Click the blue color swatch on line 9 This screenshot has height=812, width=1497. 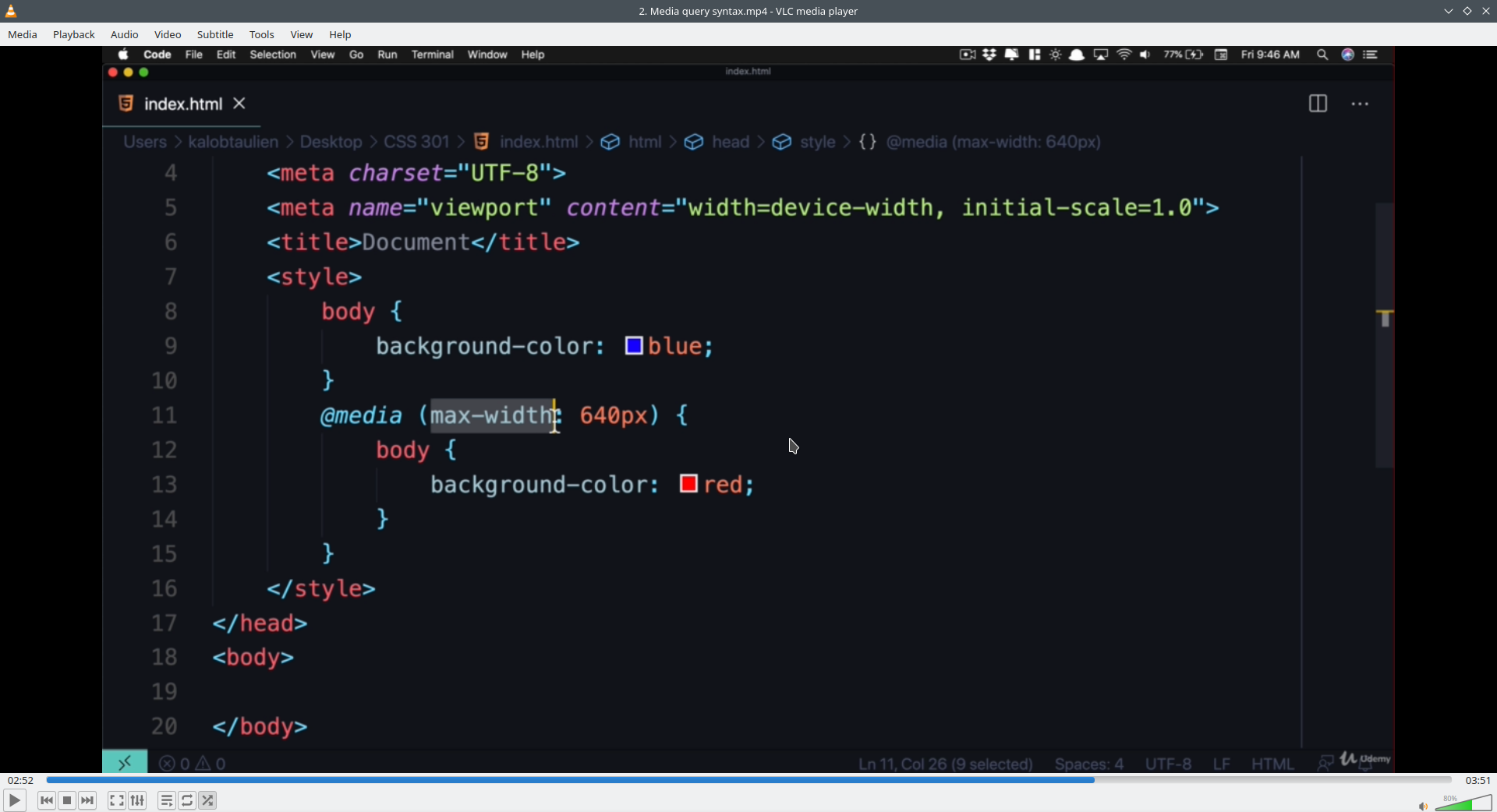tap(634, 345)
